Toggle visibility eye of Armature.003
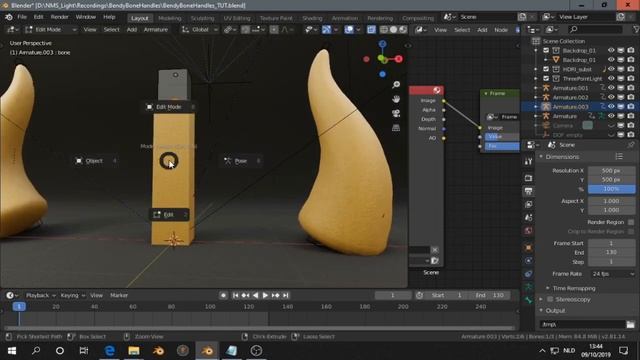The height and width of the screenshot is (360, 640). coord(611,107)
